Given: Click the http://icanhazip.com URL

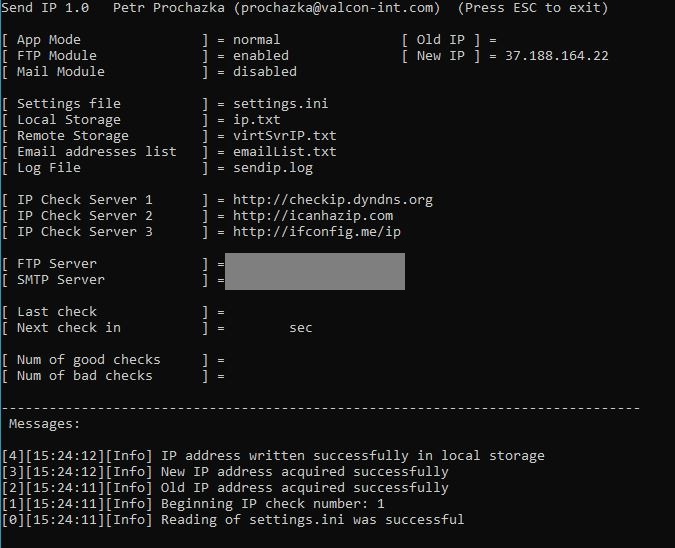Looking at the screenshot, I should 313,216.
